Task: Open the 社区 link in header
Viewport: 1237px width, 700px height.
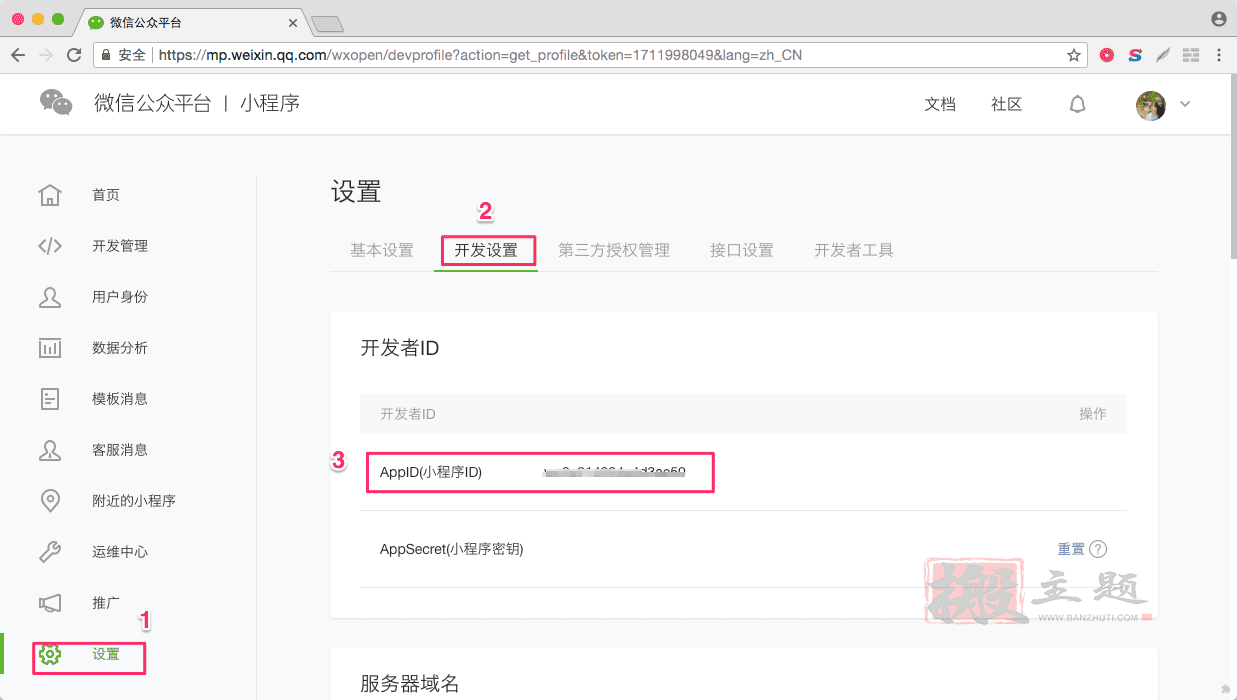Action: [1006, 104]
